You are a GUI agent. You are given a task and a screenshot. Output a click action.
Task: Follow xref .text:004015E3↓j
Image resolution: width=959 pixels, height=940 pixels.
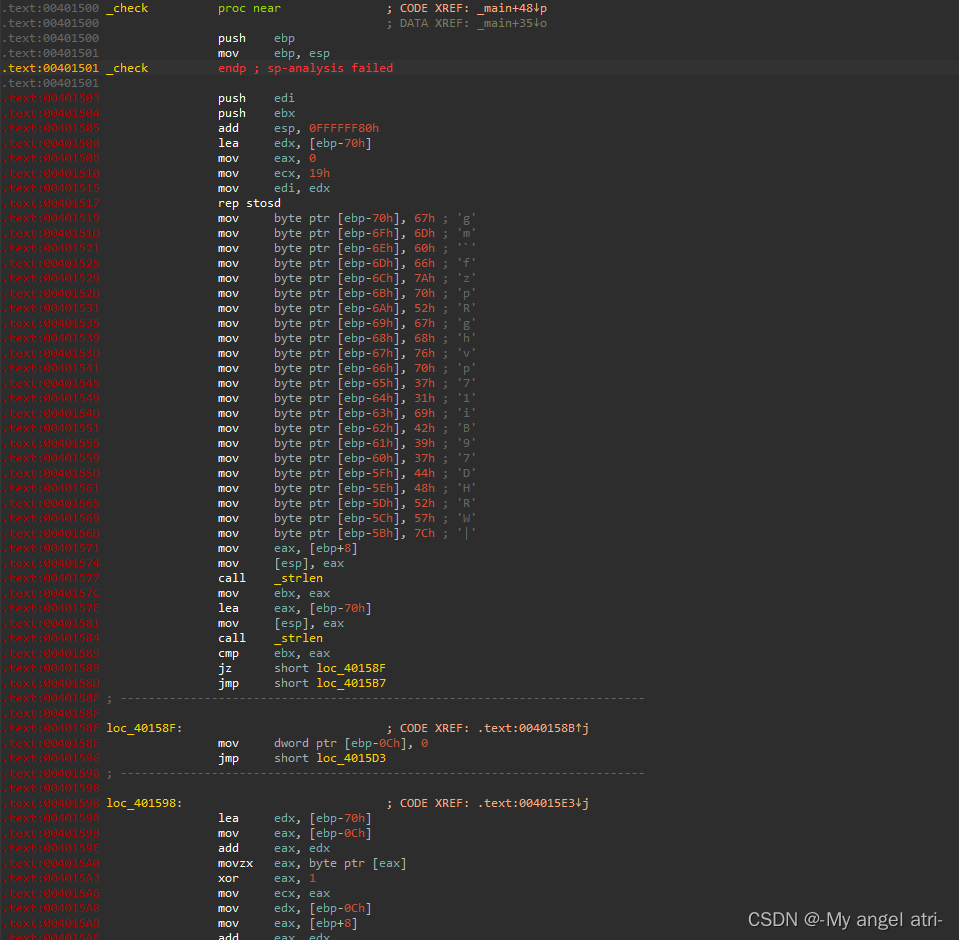533,803
